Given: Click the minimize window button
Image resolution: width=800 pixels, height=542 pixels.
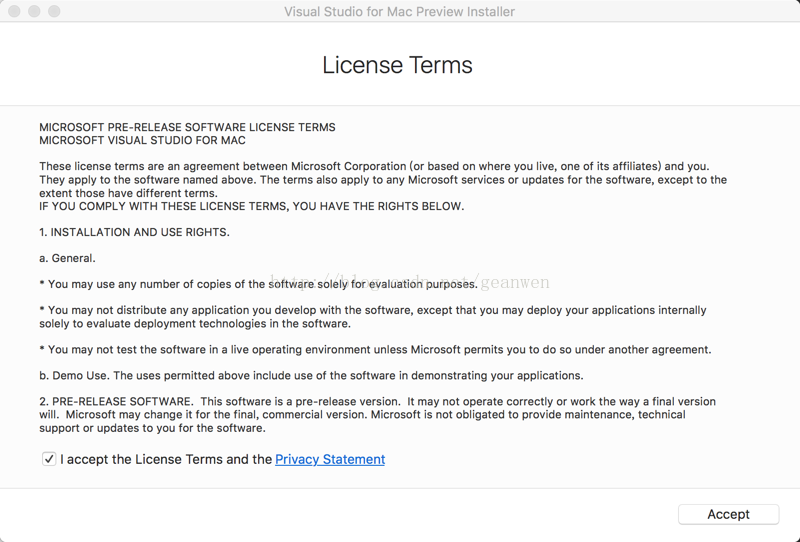Looking at the screenshot, I should click(34, 11).
